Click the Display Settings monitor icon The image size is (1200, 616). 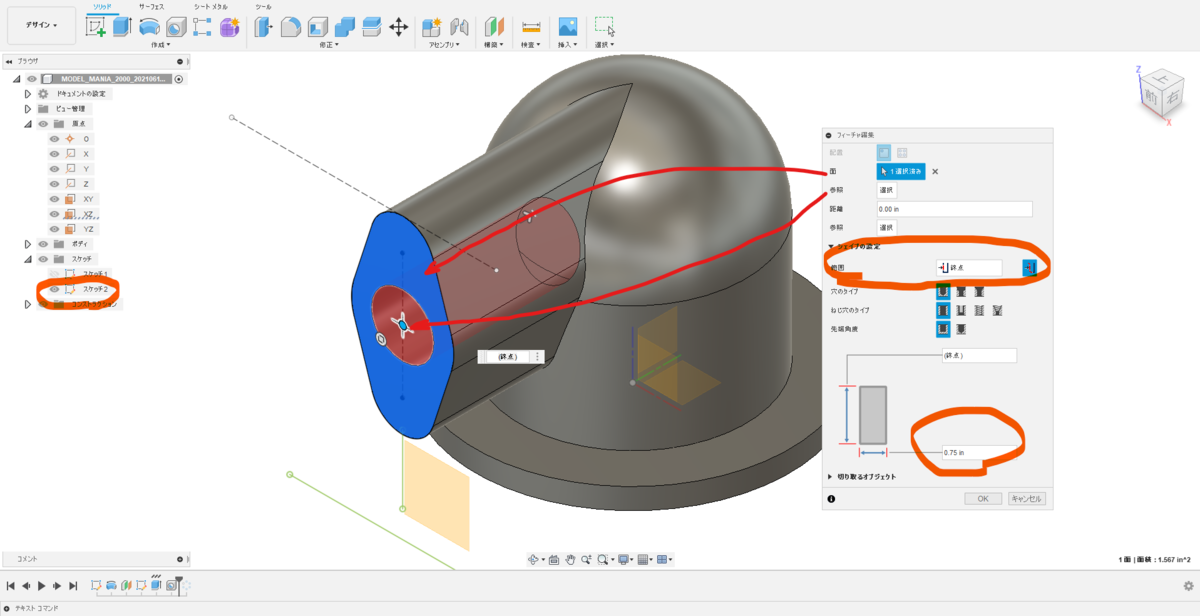[623, 559]
